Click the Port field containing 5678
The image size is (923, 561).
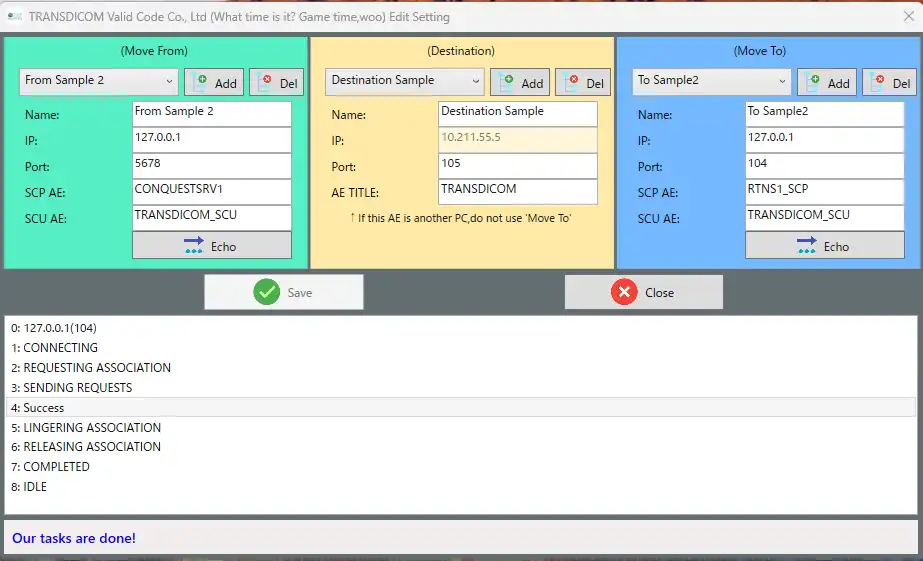tap(212, 165)
